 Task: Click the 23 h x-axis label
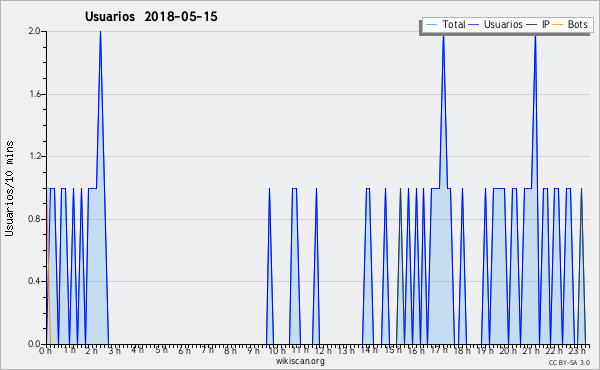[x=577, y=350]
